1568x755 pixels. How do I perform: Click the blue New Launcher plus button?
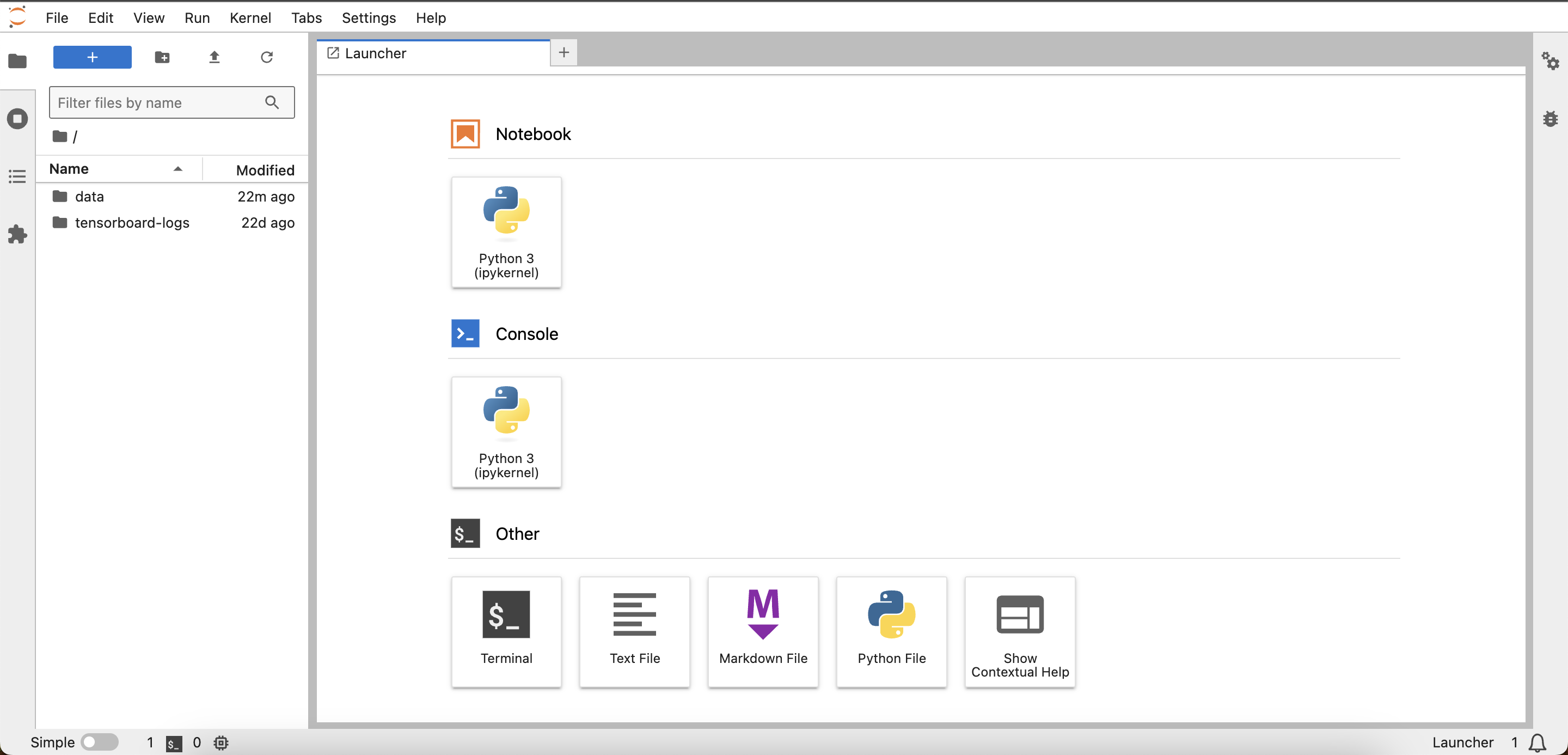pos(93,57)
